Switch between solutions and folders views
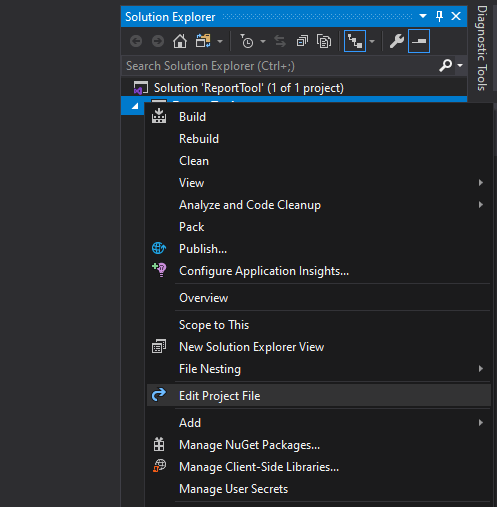The image size is (497, 507). click(x=203, y=41)
